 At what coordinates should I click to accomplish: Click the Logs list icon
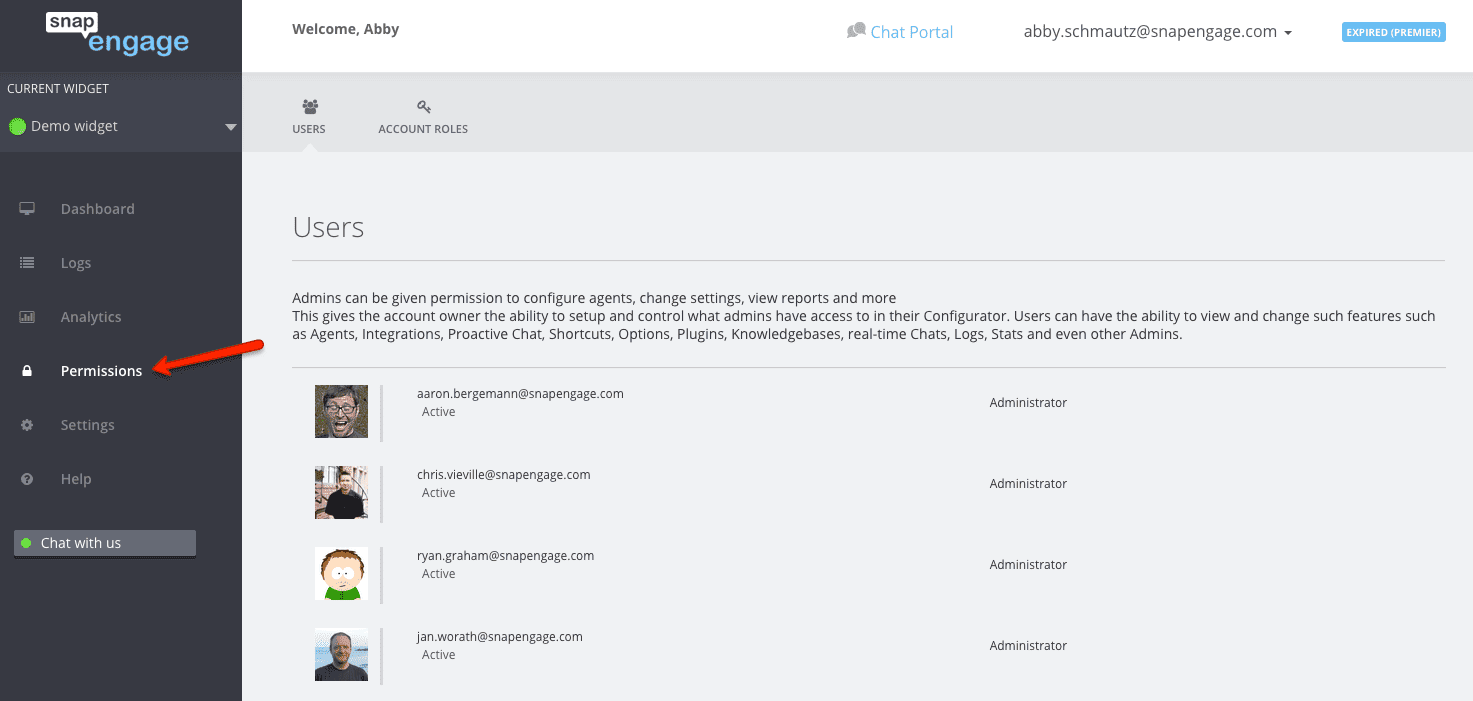27,263
